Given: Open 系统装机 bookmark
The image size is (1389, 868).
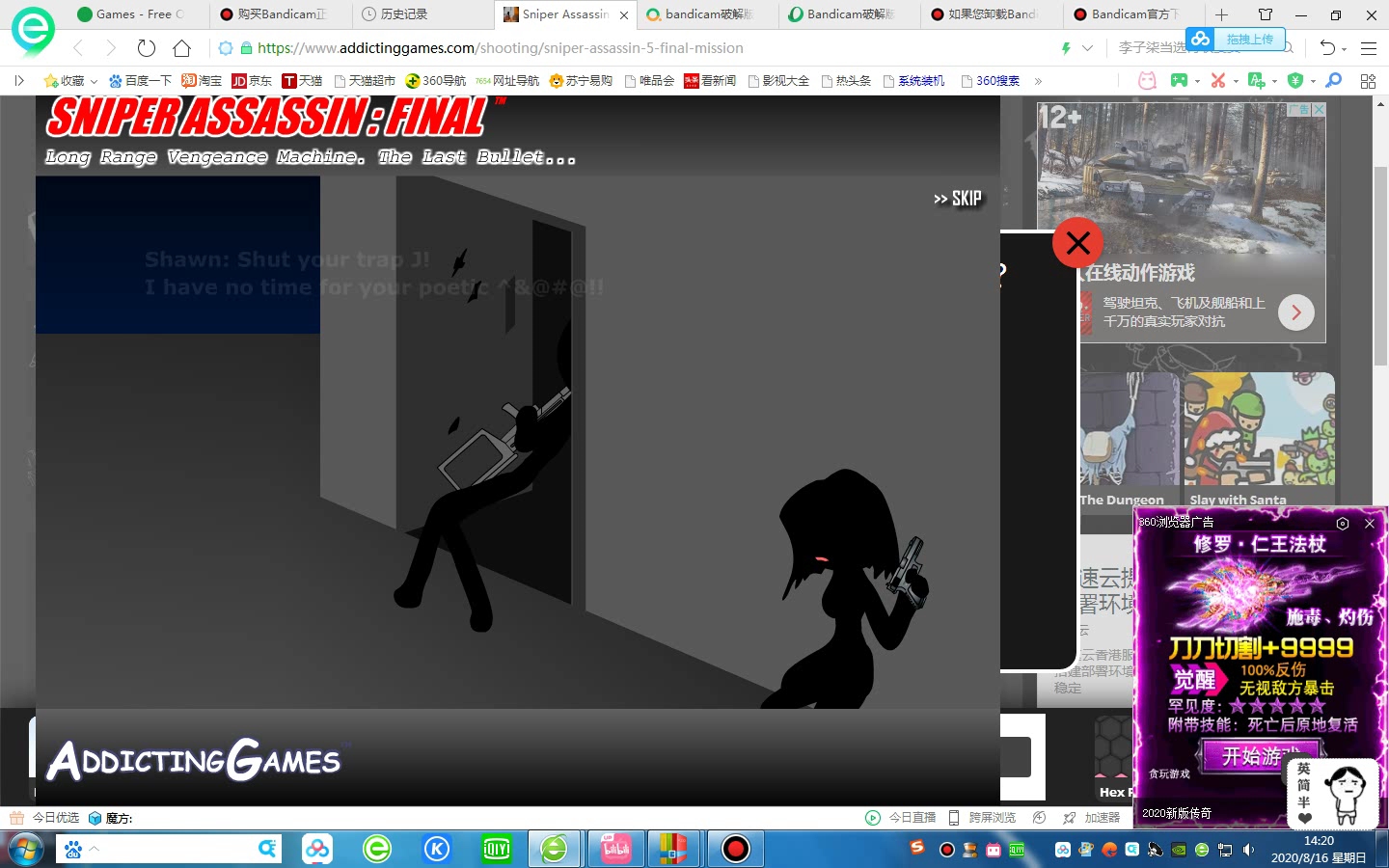Looking at the screenshot, I should [x=914, y=81].
